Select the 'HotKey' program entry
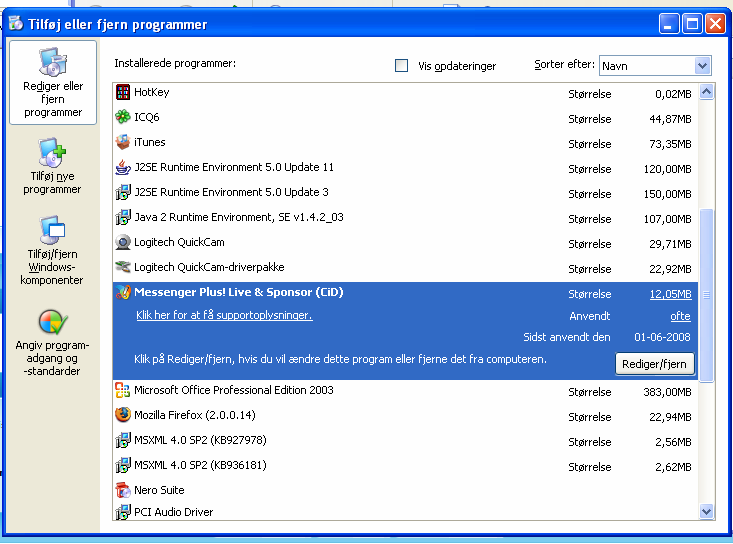 151,92
